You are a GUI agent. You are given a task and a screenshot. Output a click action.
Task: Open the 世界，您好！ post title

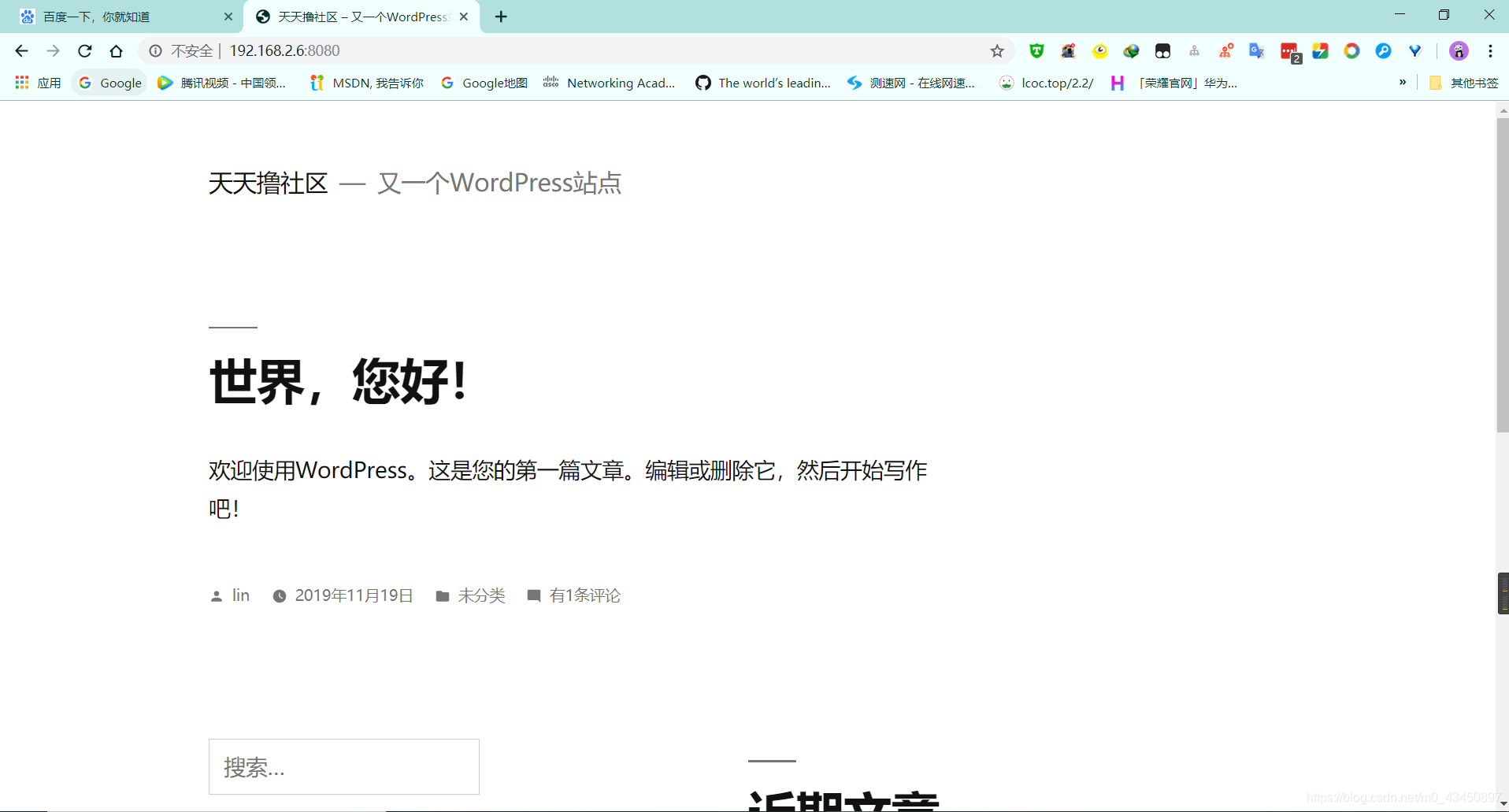click(339, 381)
